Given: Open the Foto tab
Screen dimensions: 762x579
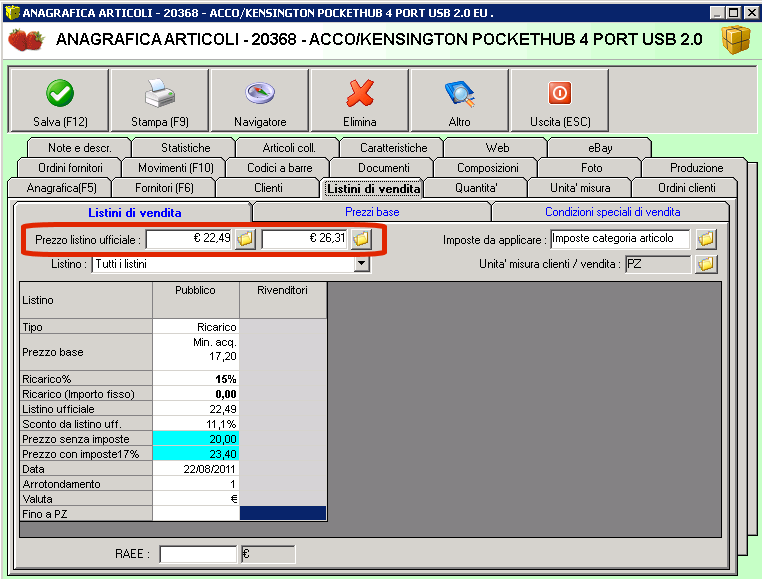Looking at the screenshot, I should pos(591,168).
